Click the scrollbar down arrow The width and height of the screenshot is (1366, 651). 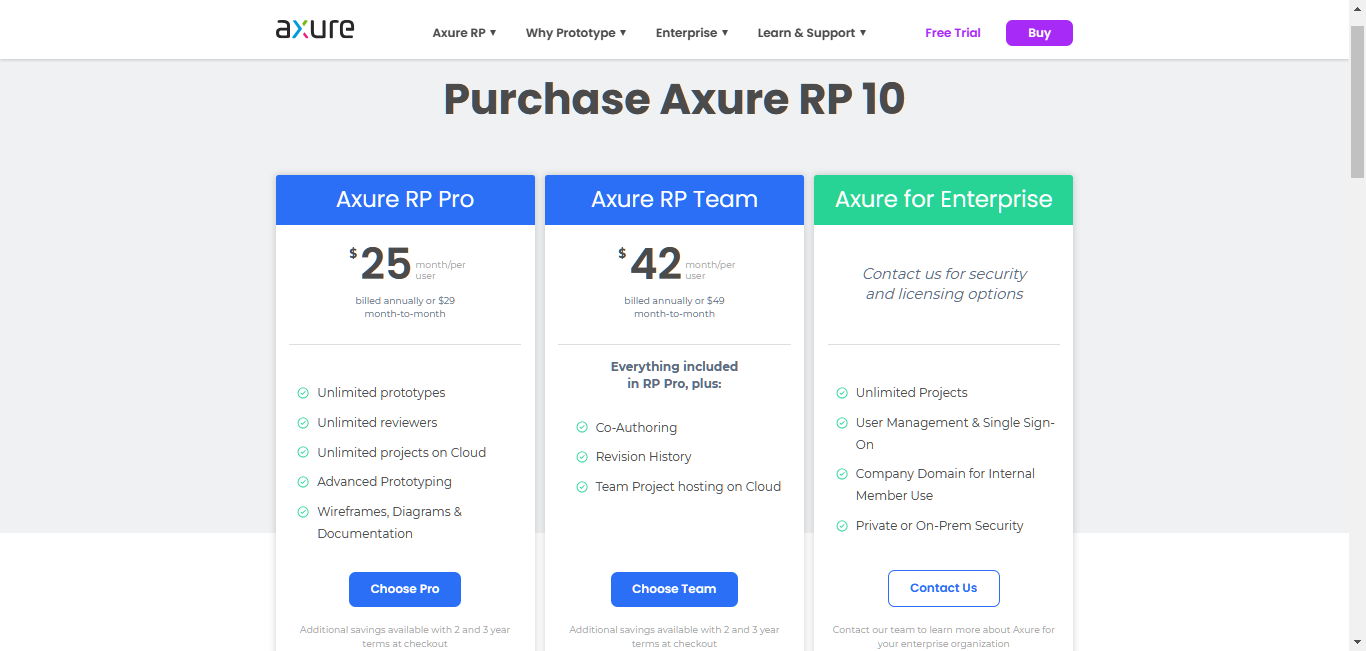(1357, 641)
